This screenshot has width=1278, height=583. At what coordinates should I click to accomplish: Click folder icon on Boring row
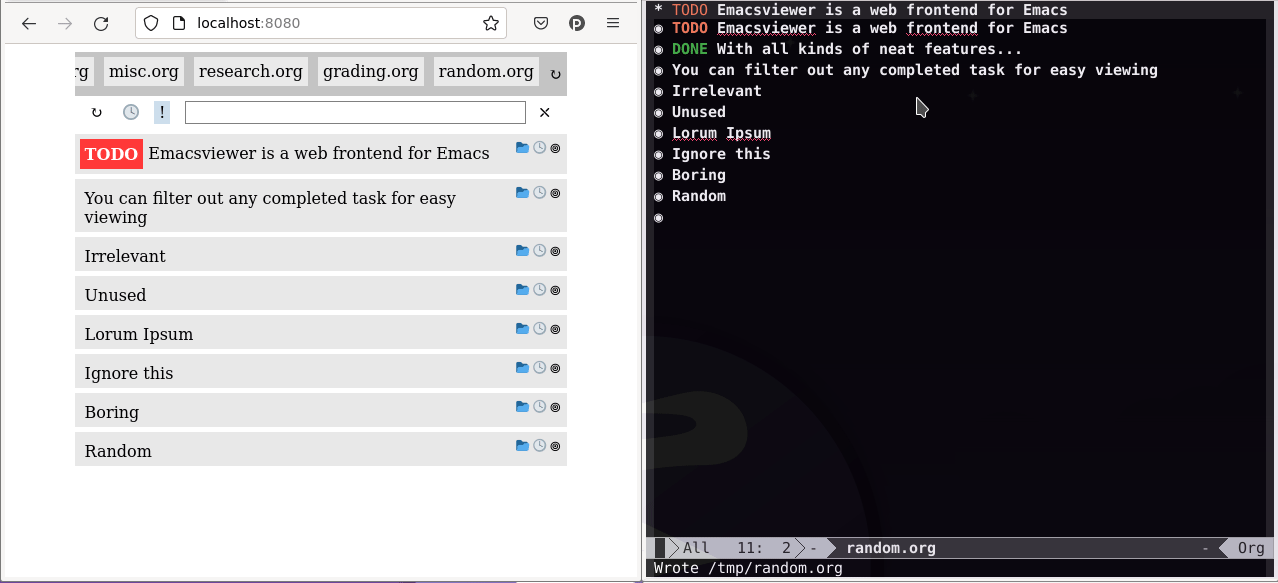point(522,407)
